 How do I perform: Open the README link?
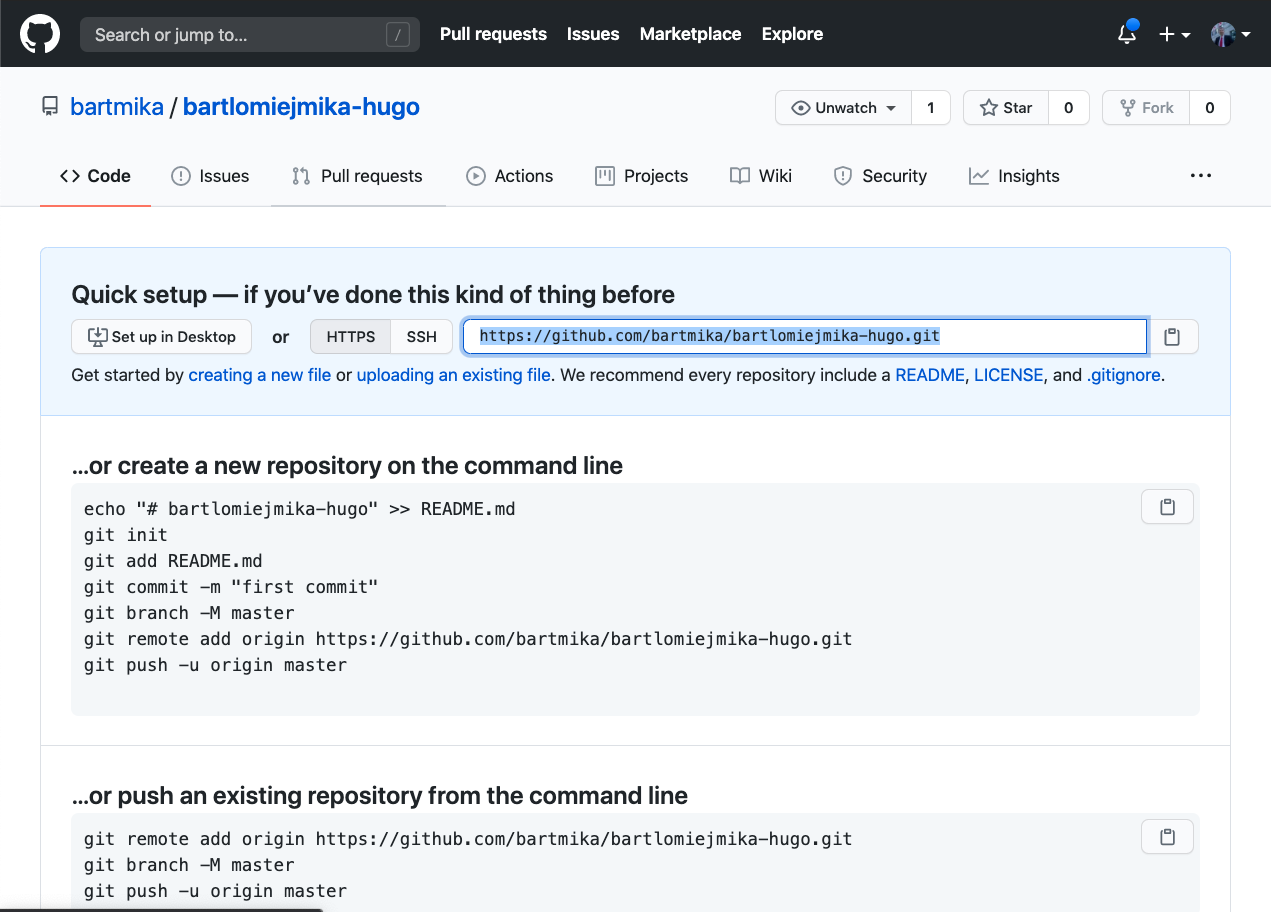[x=930, y=376]
